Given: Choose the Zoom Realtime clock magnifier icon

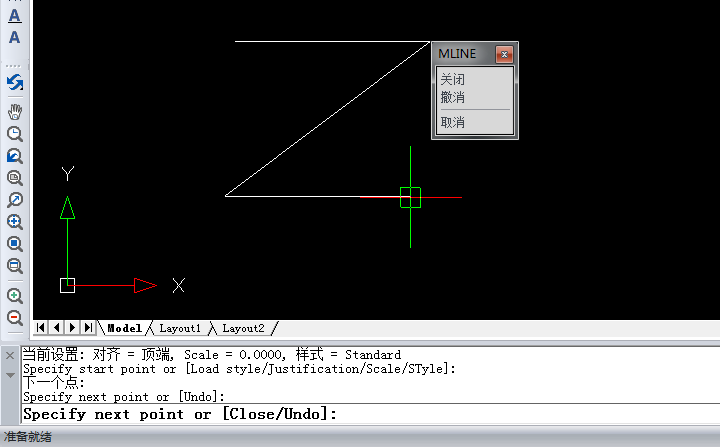Looking at the screenshot, I should (15, 134).
